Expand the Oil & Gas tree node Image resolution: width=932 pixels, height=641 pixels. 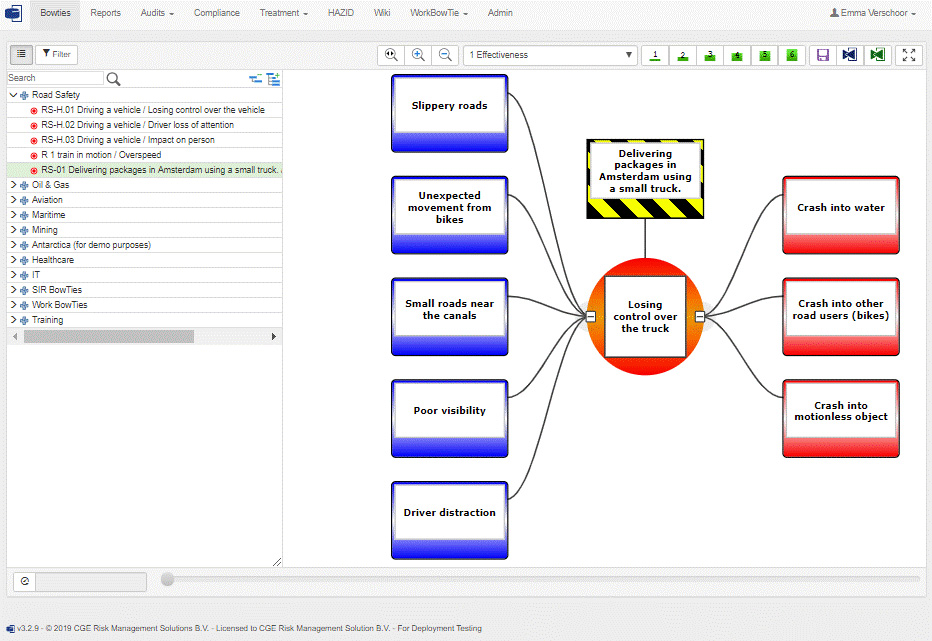point(13,185)
